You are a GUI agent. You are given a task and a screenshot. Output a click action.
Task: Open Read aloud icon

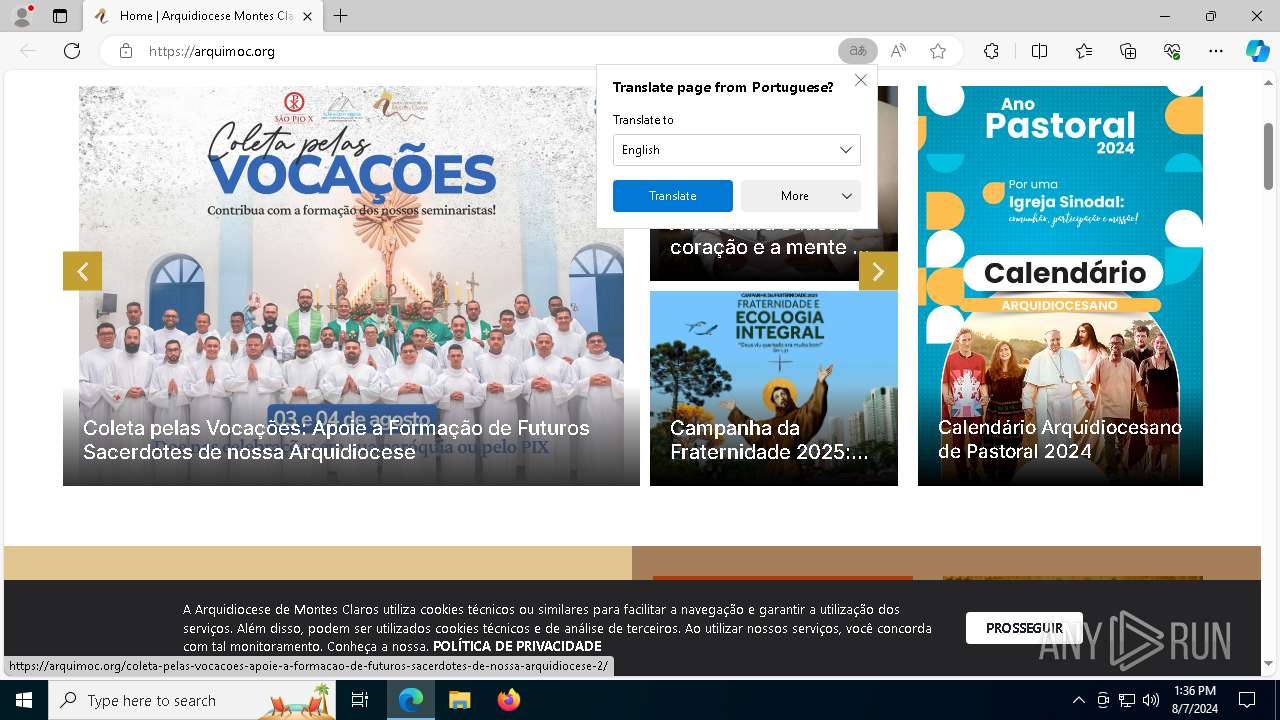click(x=898, y=51)
